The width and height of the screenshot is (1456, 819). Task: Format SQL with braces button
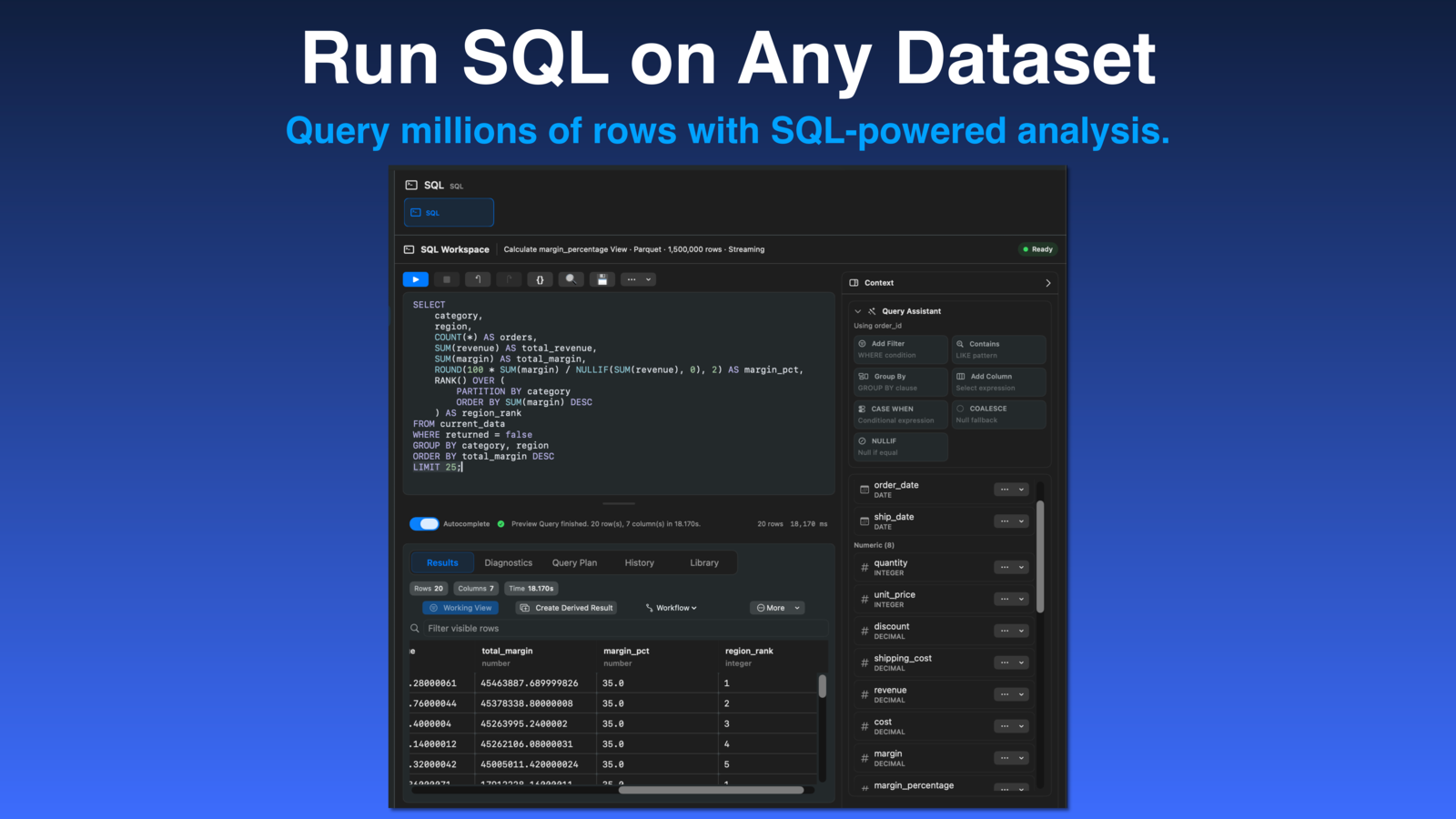pyautogui.click(x=540, y=279)
